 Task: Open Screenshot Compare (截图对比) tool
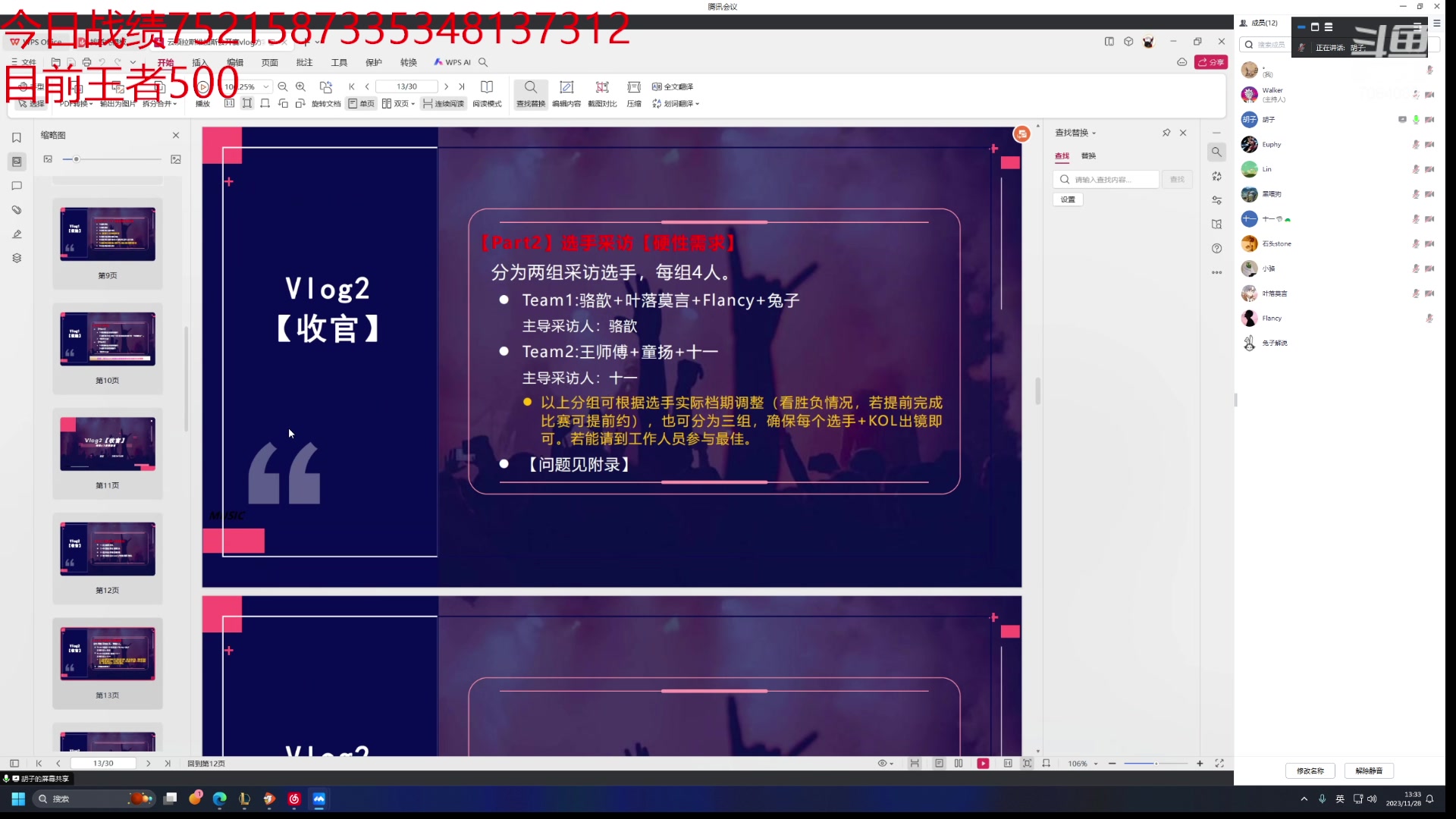tap(602, 94)
